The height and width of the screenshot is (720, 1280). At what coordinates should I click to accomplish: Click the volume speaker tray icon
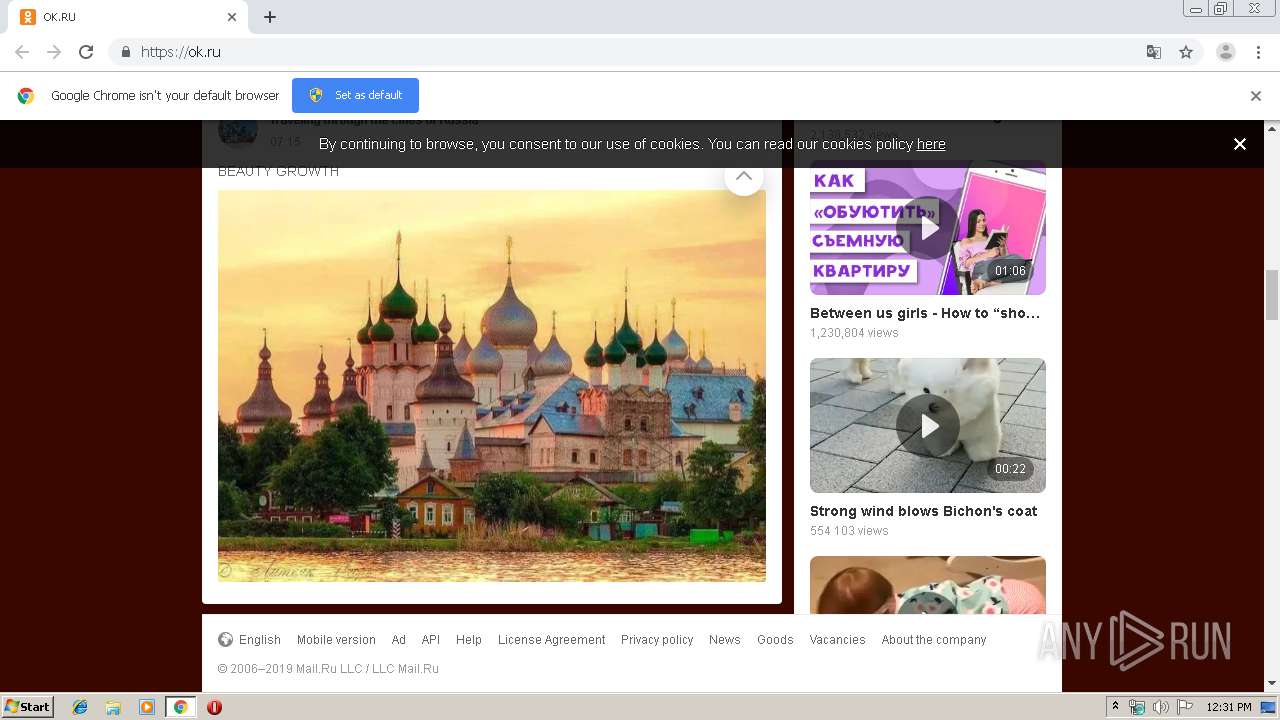pyautogui.click(x=1161, y=707)
